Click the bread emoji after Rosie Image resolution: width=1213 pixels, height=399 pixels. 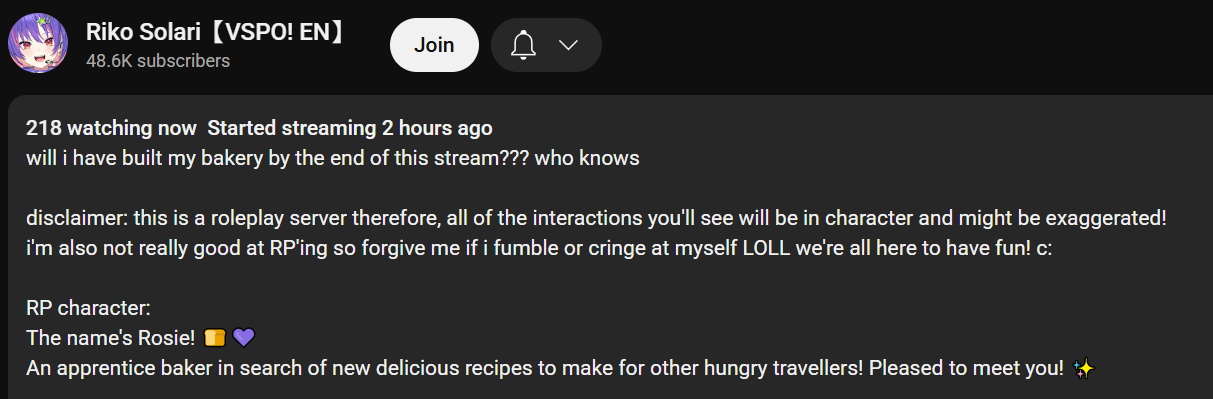click(x=214, y=338)
